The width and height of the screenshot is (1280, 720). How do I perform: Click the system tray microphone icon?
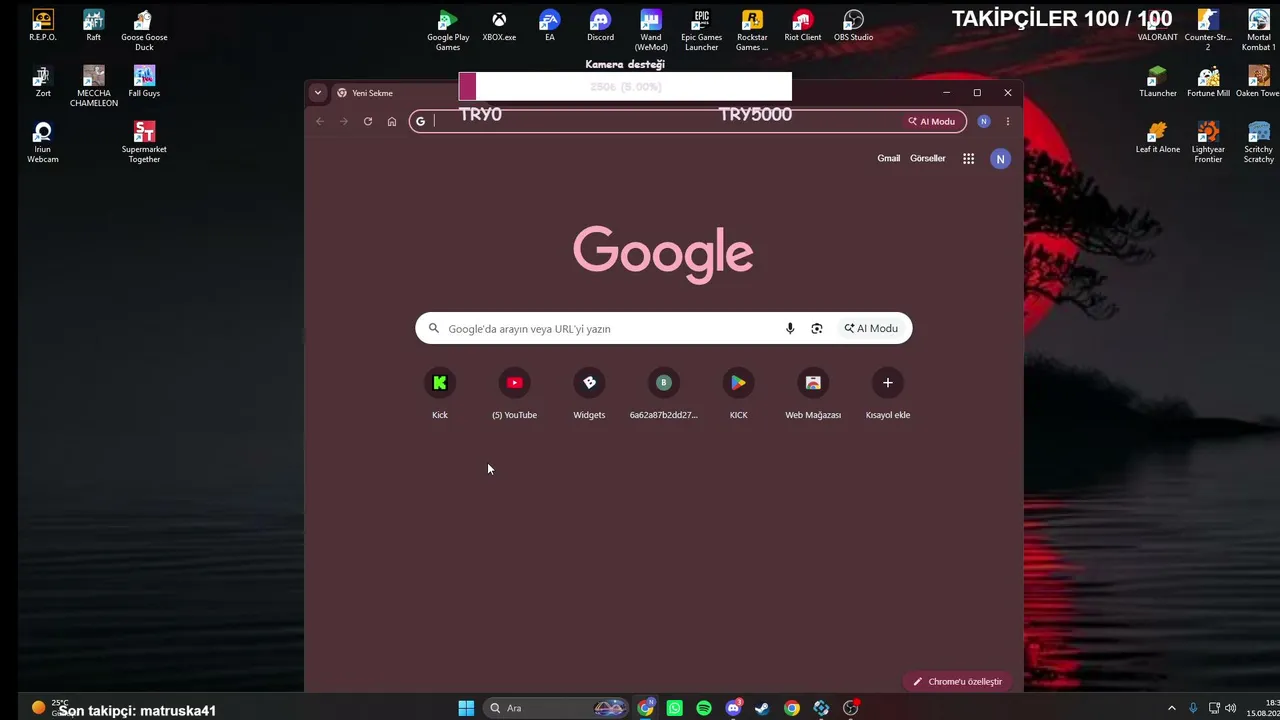[1193, 708]
